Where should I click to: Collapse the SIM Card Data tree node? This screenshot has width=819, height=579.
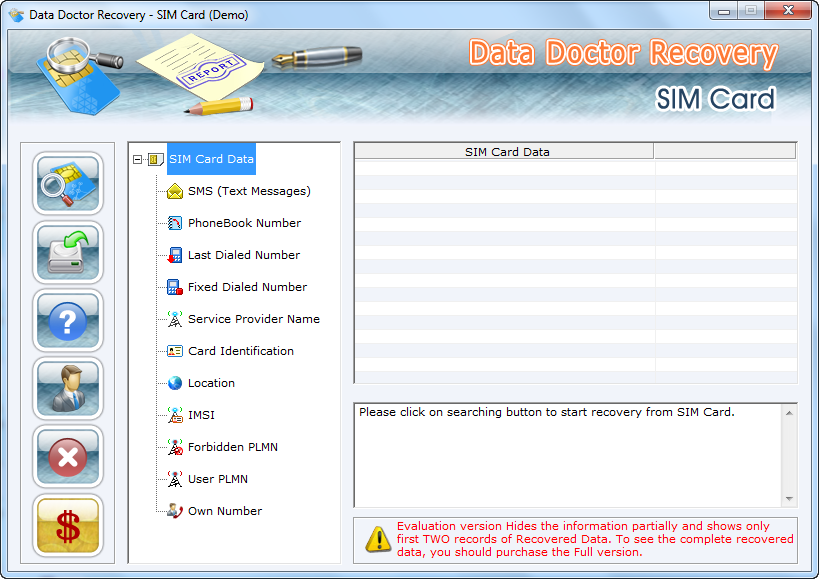point(137,159)
